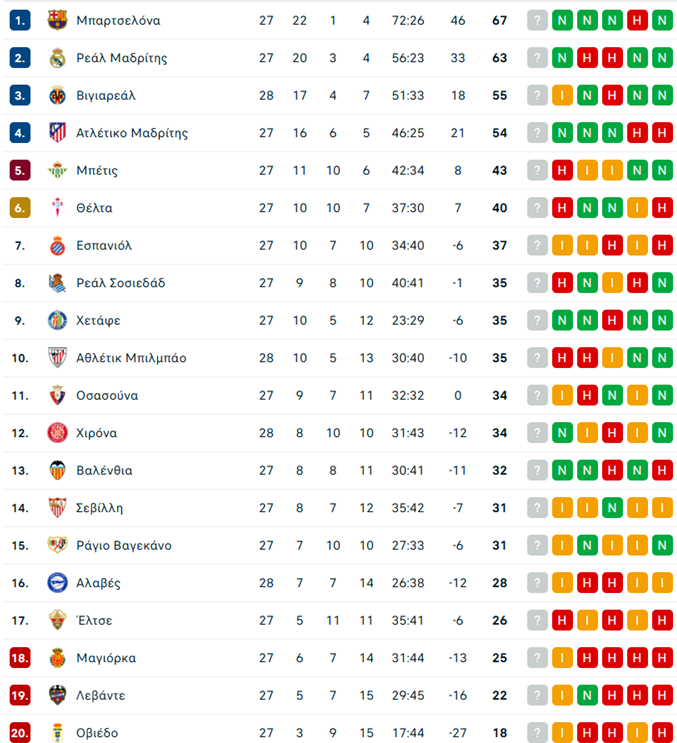Image resolution: width=677 pixels, height=743 pixels.
Task: Click the Barcelona club crest icon
Action: [x=57, y=20]
